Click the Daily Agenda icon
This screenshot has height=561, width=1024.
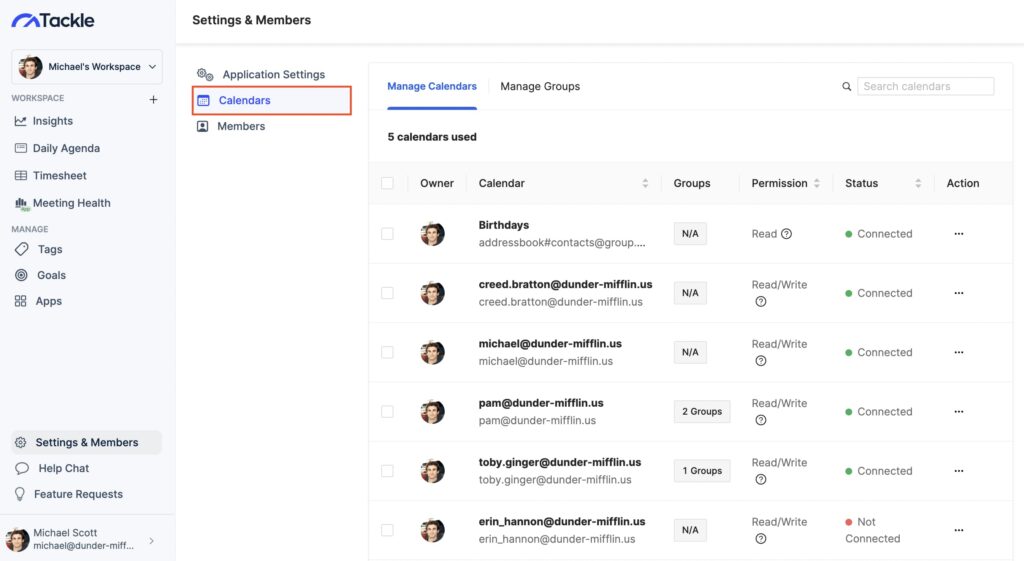(20, 148)
